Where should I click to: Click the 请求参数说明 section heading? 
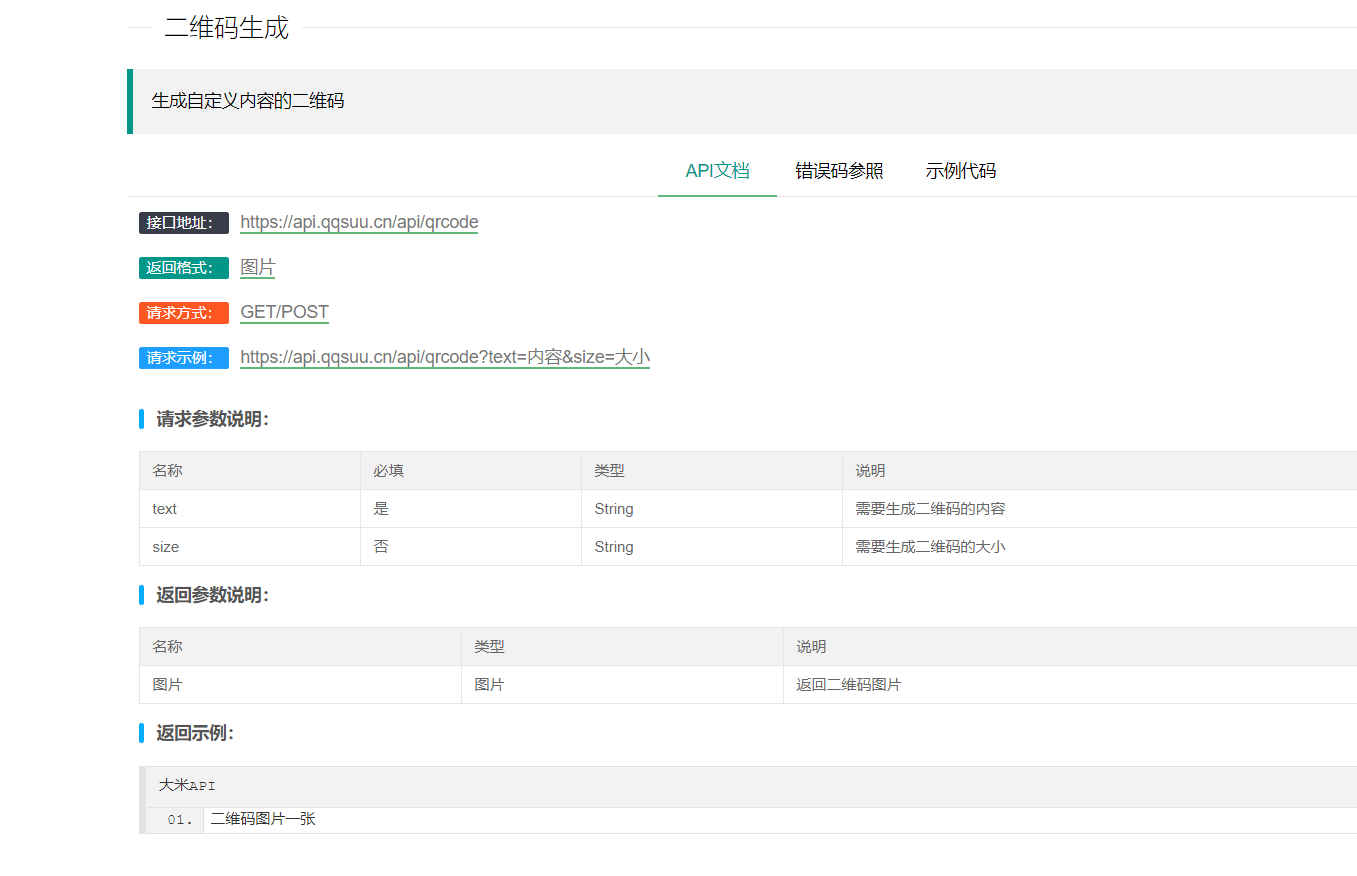tap(212, 419)
